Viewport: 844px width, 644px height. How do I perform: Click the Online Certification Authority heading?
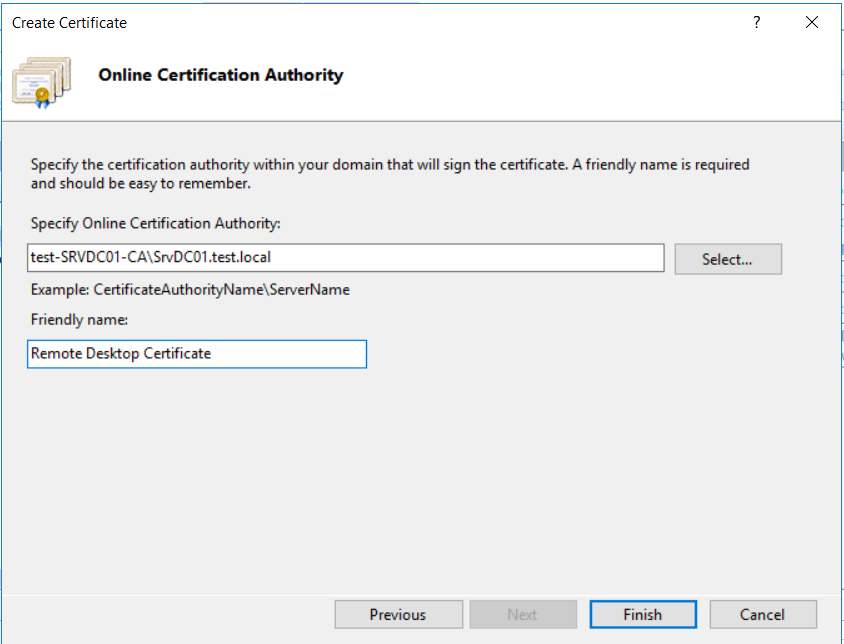coord(221,75)
